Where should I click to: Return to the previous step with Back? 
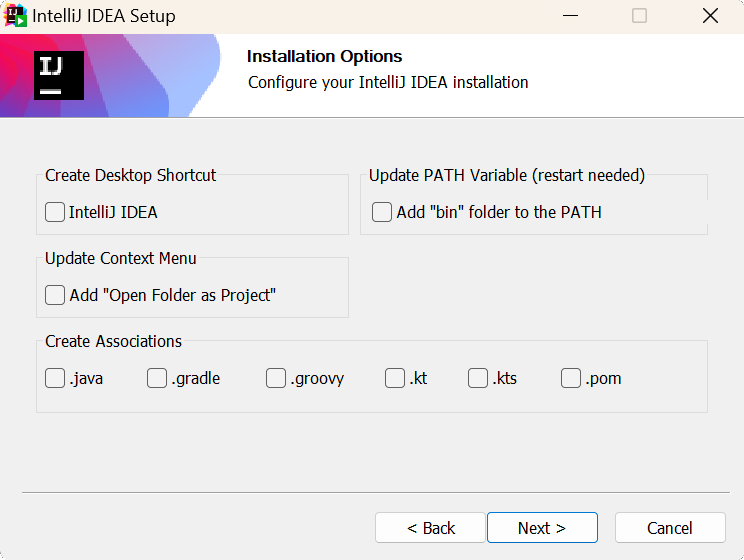(x=430, y=528)
